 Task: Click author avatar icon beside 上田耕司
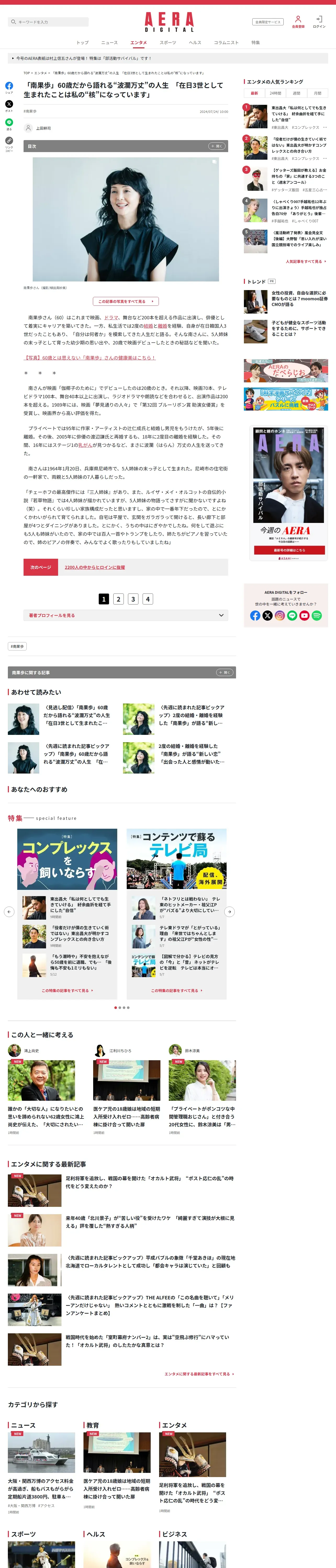pos(28,128)
